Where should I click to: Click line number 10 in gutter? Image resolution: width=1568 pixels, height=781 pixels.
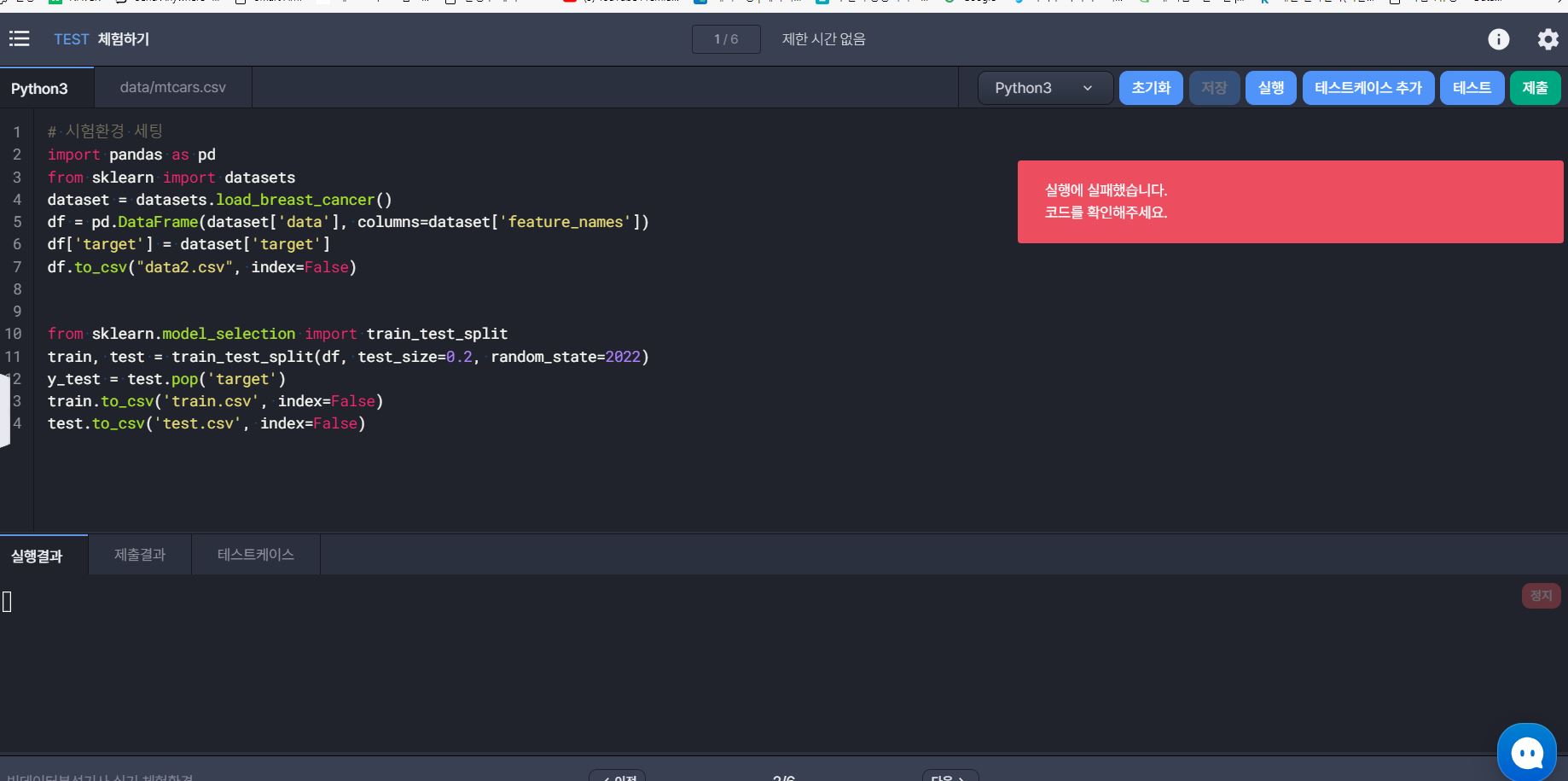(13, 334)
